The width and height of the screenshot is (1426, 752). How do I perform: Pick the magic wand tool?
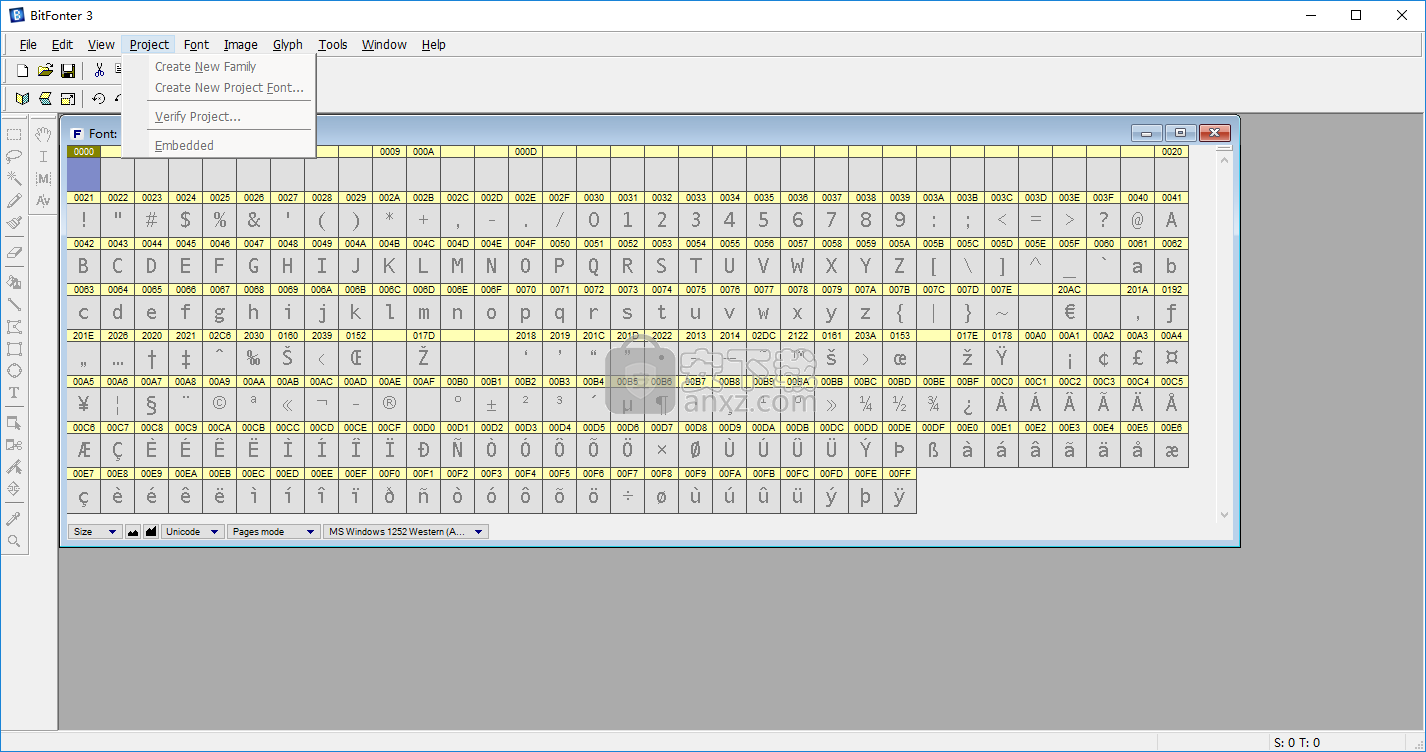[14, 178]
